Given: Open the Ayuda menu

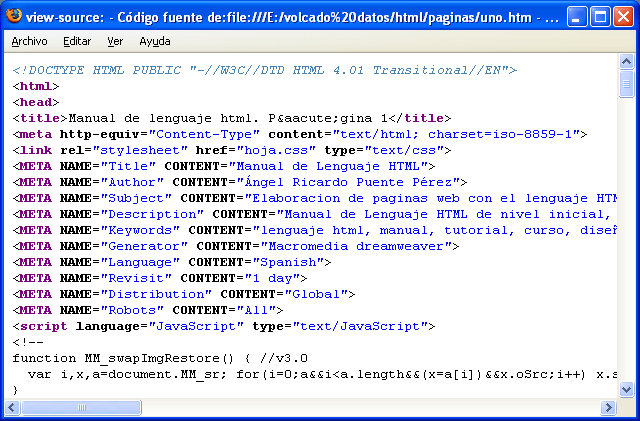Looking at the screenshot, I should (155, 41).
